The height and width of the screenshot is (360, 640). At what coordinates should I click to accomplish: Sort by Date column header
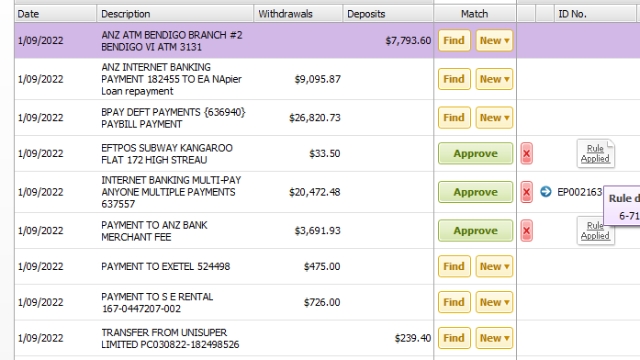pos(56,14)
